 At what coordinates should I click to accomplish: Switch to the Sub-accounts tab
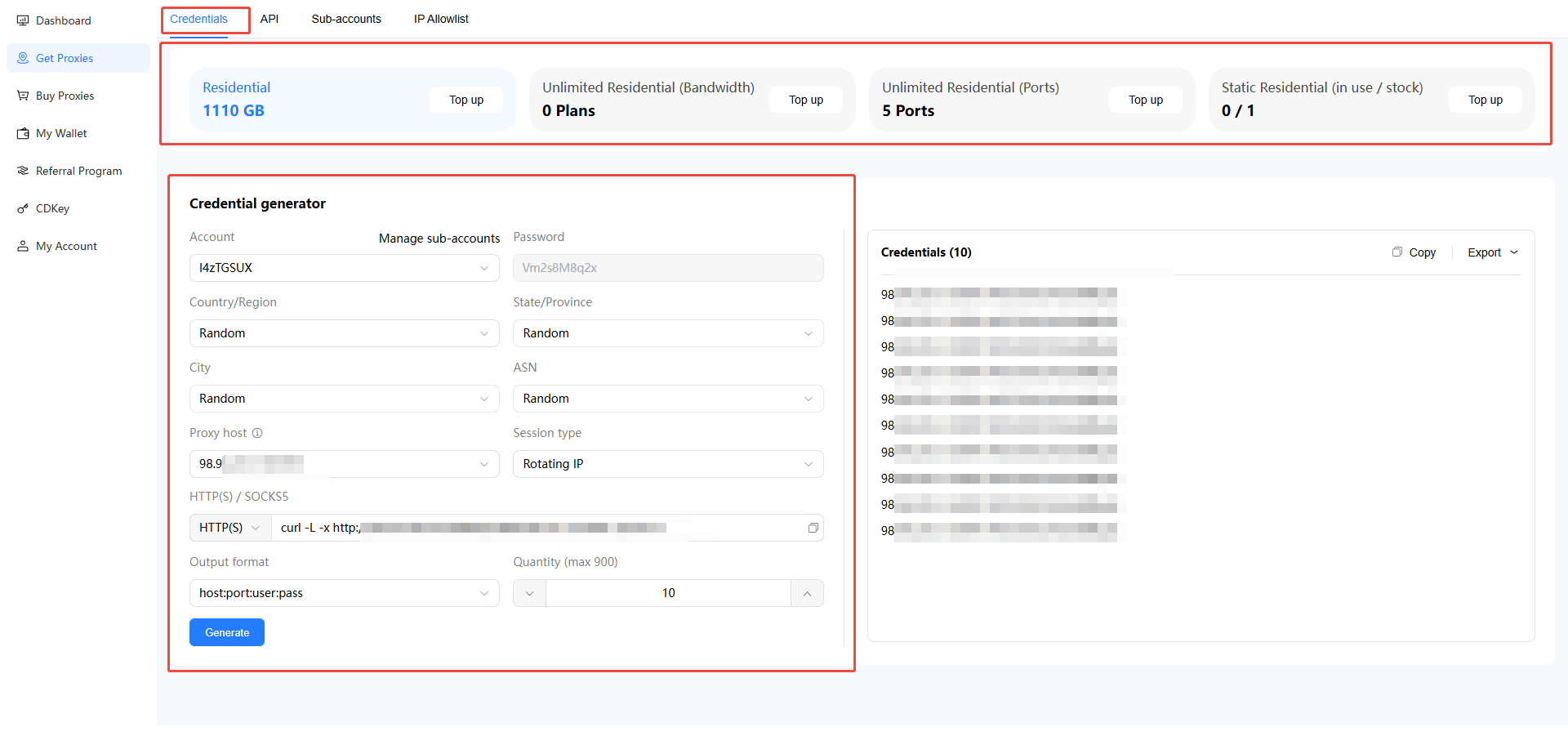[346, 19]
